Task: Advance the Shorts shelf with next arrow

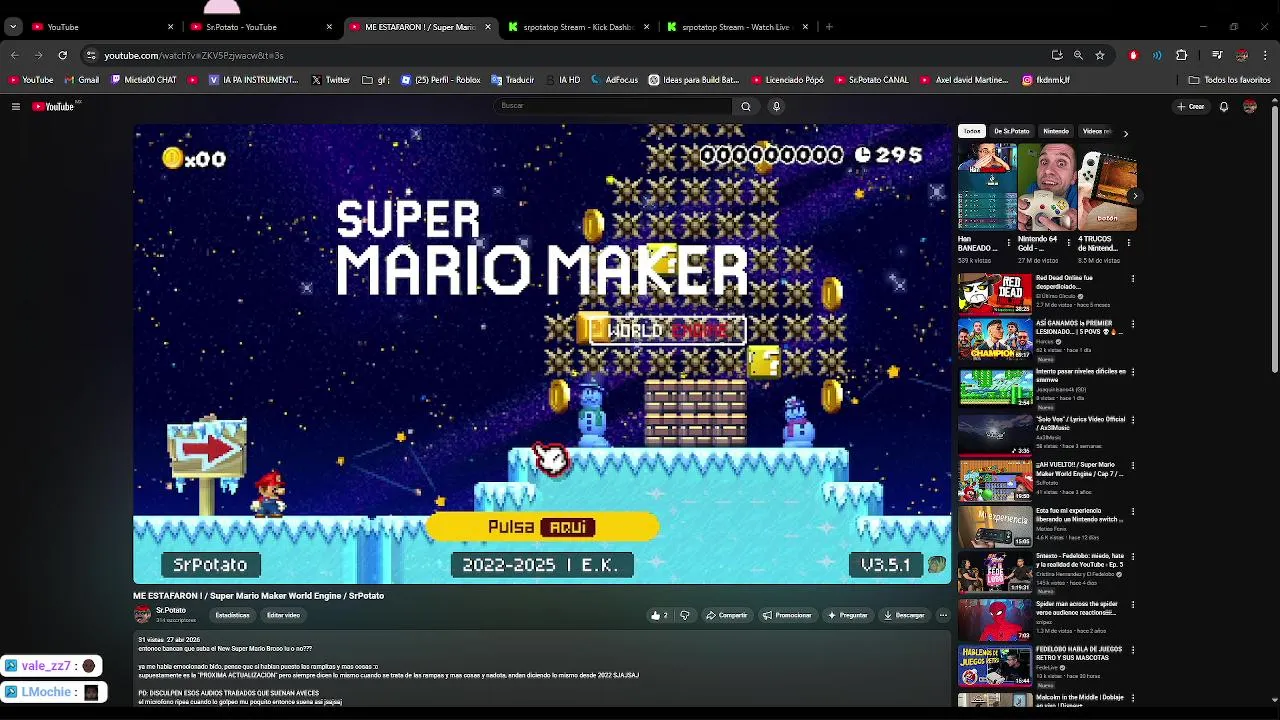Action: click(x=1134, y=196)
